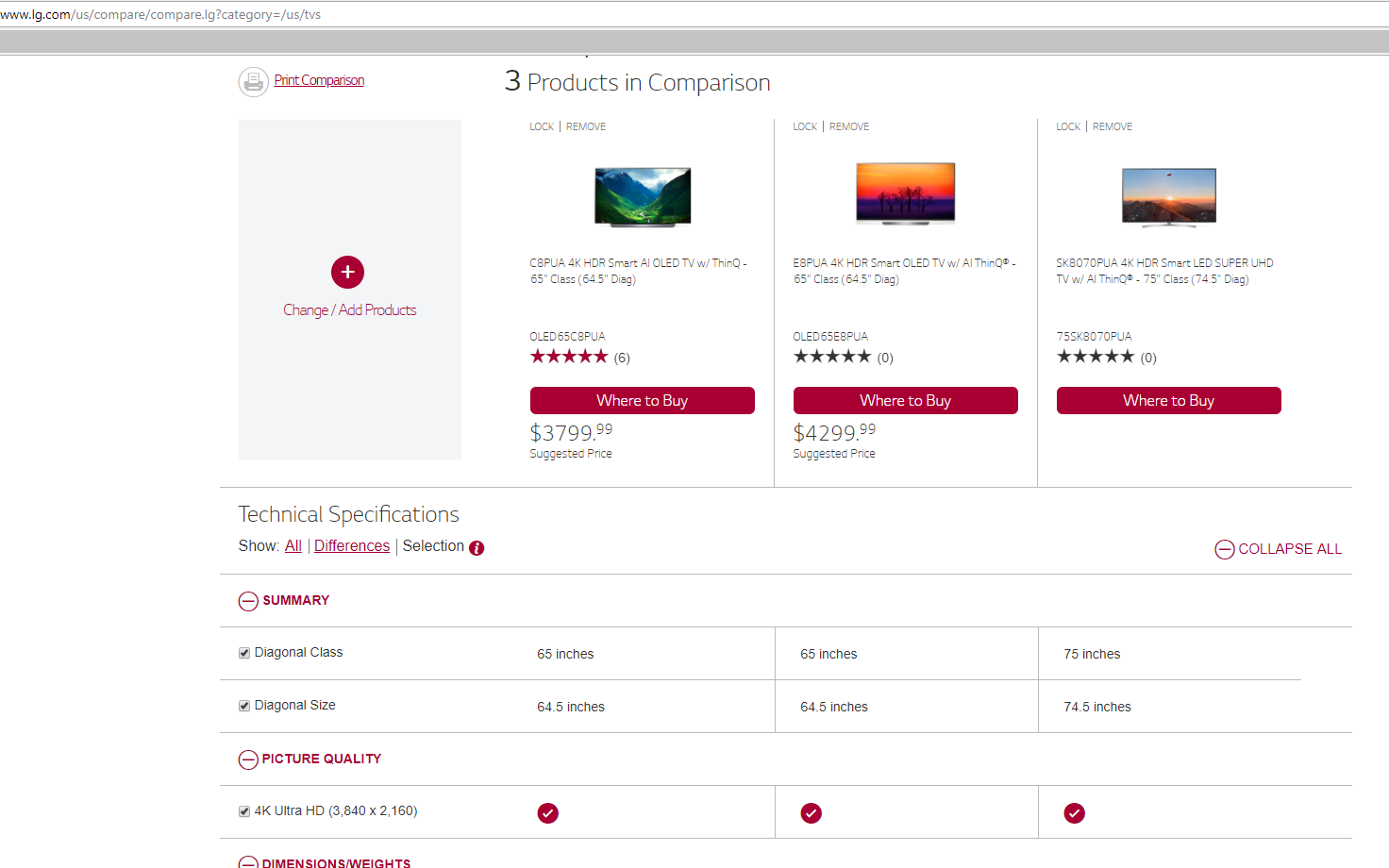This screenshot has height=868, width=1389.
Task: Click star rating of OLED65C8PUA
Action: pyautogui.click(x=569, y=357)
